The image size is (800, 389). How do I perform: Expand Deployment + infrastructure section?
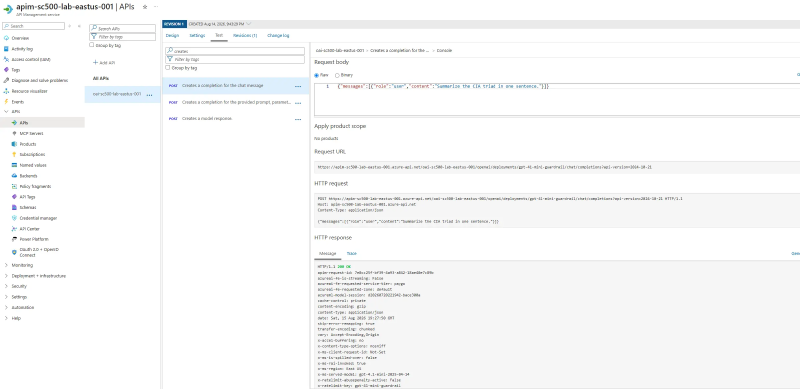coord(6,276)
